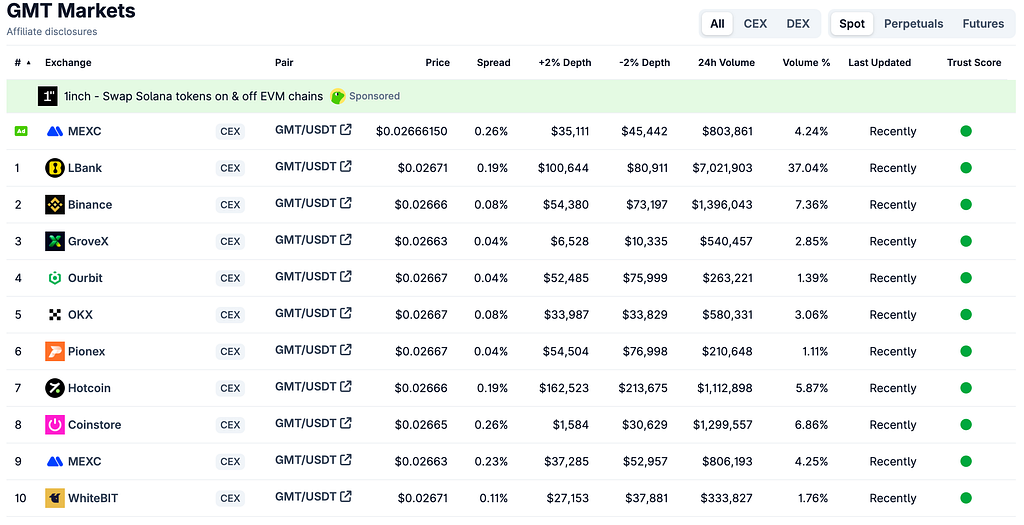Screen dimensions: 1024x525
Task: Click the Pionex orange logo icon
Action: click(55, 351)
